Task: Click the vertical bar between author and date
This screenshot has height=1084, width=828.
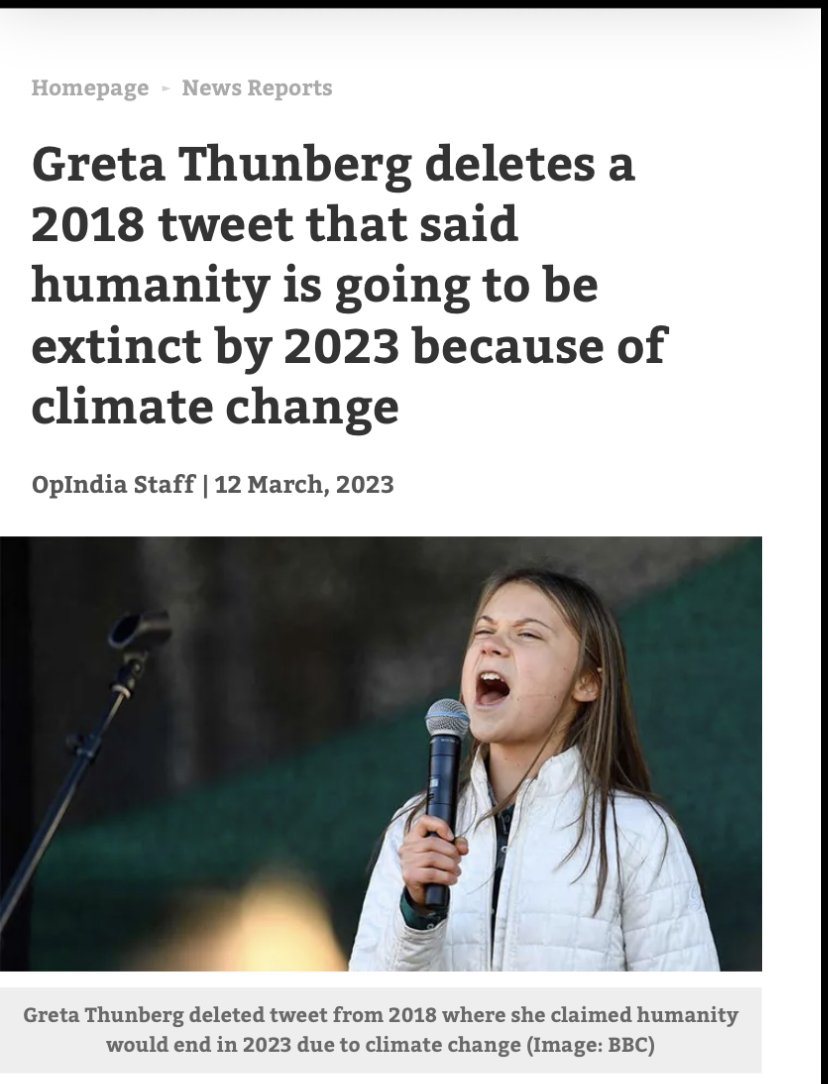Action: point(205,484)
